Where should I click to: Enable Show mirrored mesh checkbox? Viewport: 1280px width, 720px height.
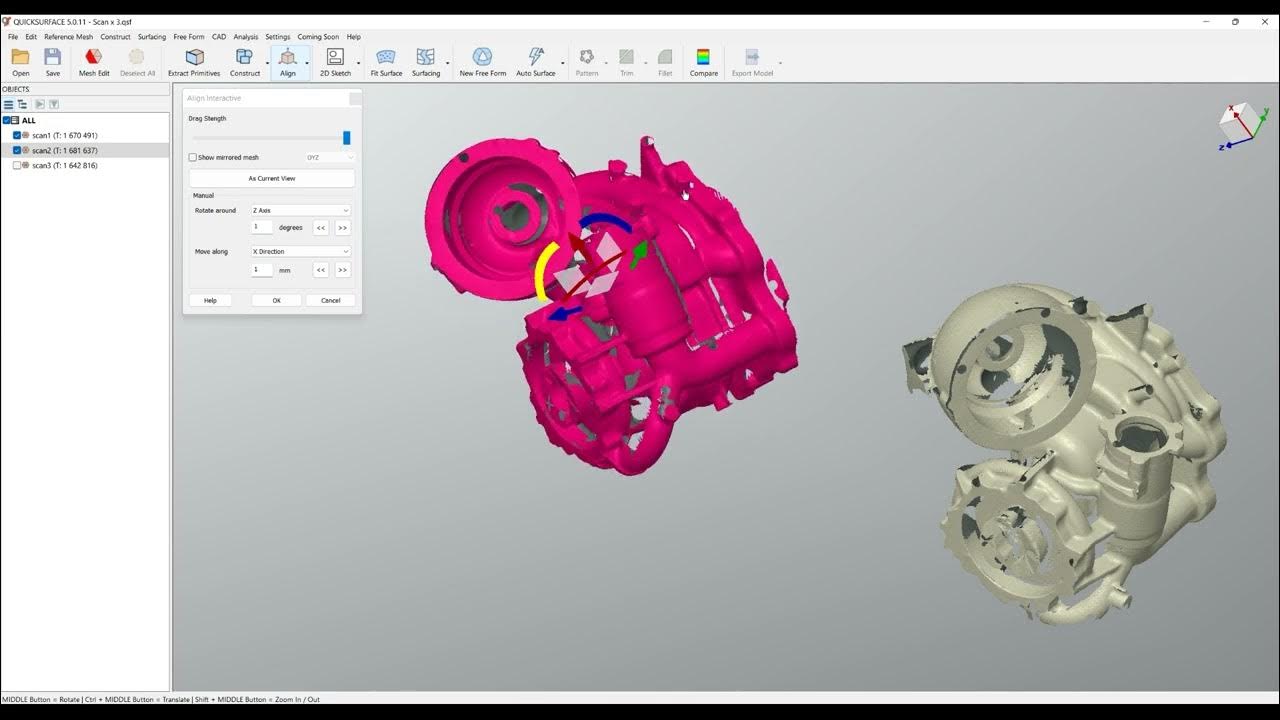tap(193, 157)
